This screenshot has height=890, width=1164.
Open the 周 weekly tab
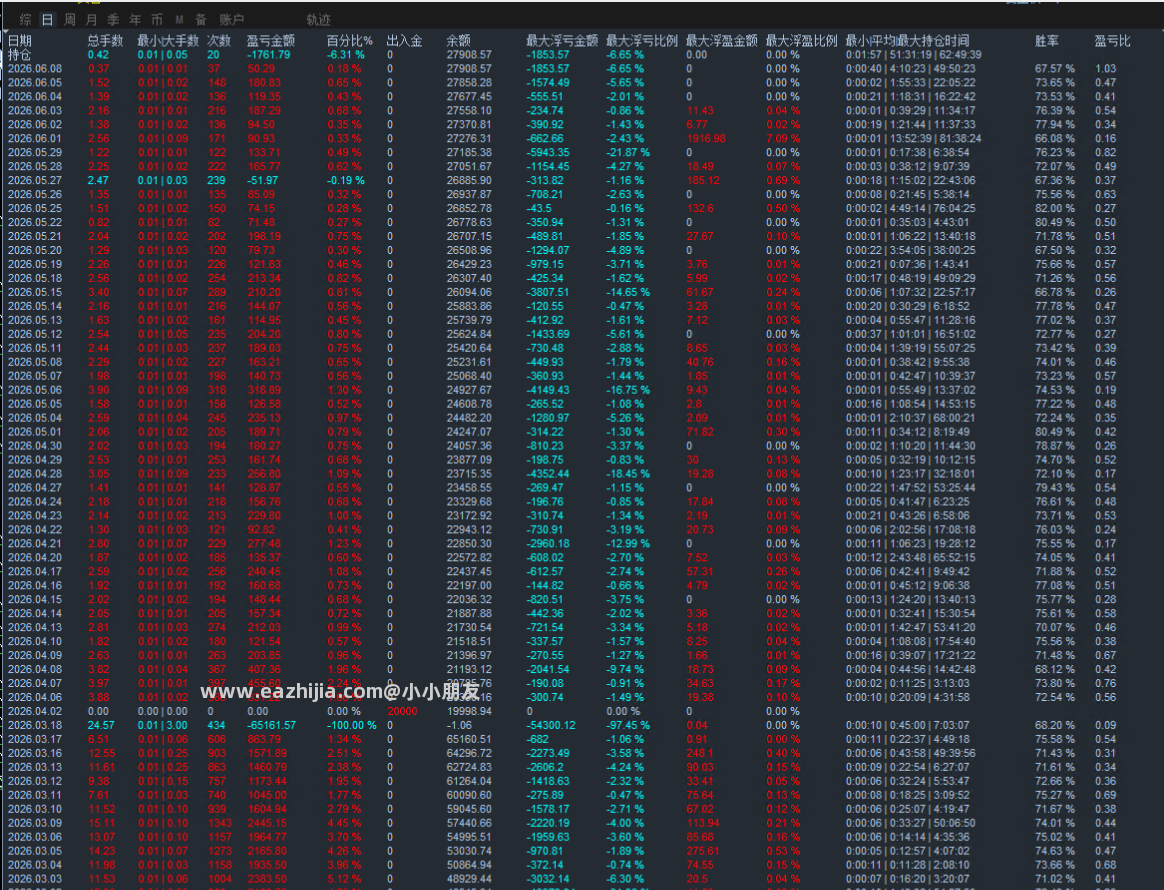[x=70, y=19]
